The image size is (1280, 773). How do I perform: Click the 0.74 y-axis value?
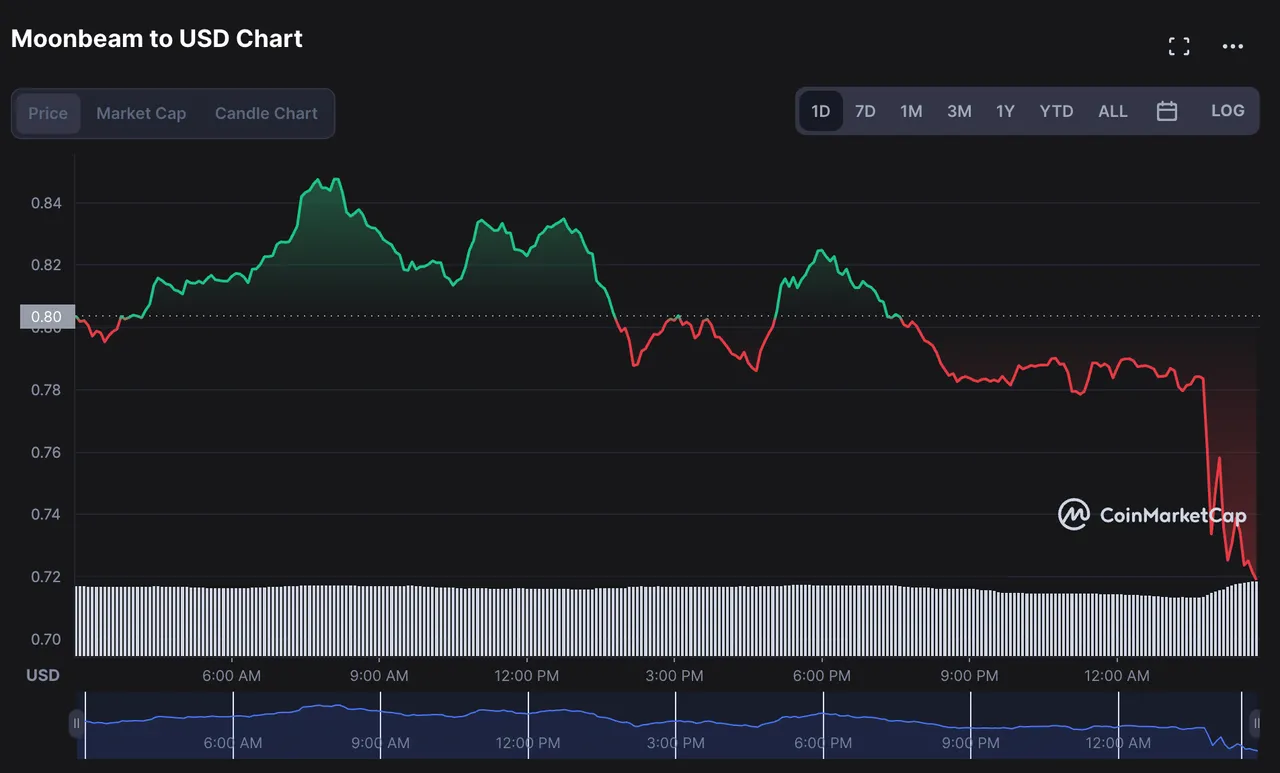point(46,514)
